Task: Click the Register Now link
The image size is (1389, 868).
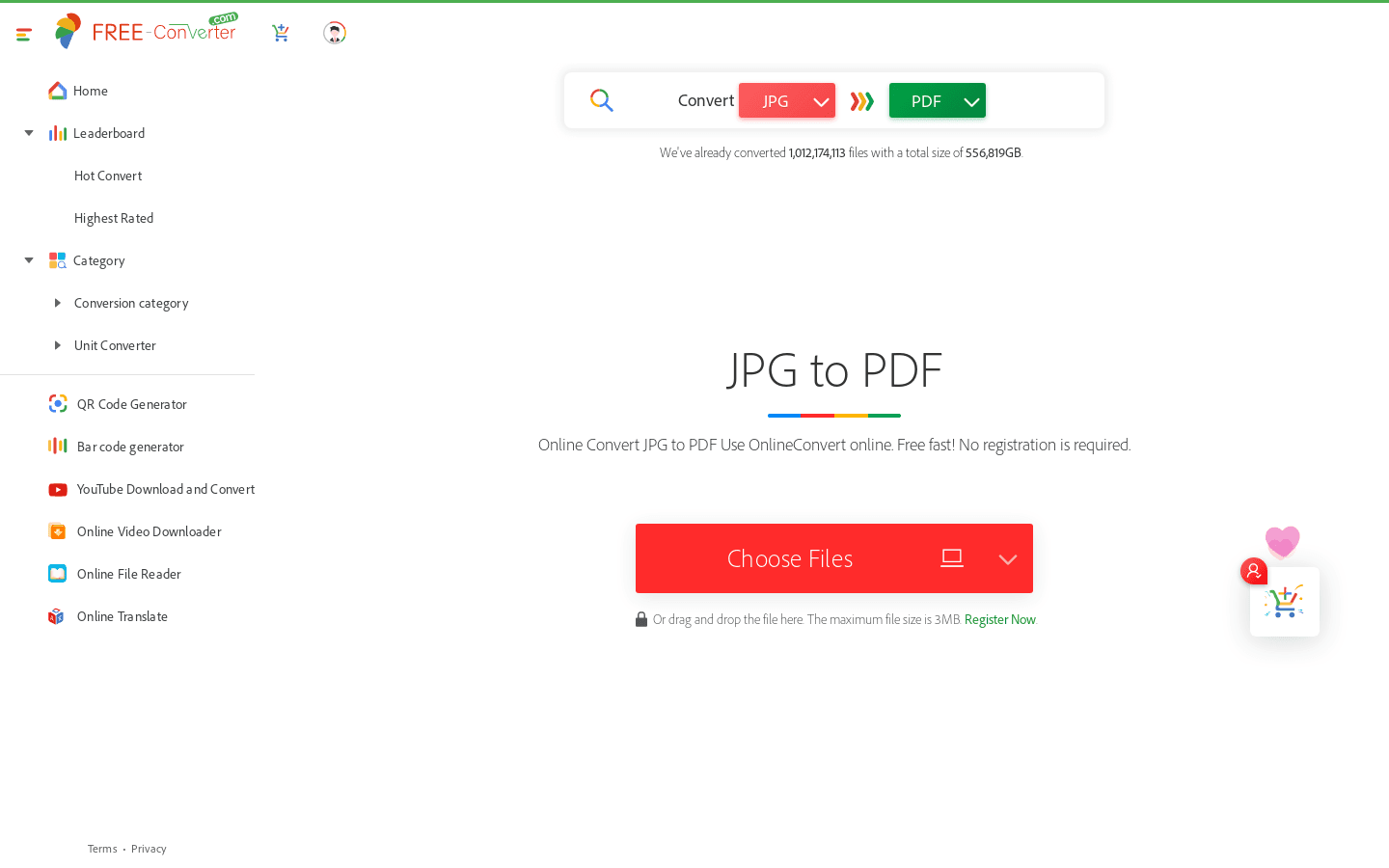Action: 999,619
